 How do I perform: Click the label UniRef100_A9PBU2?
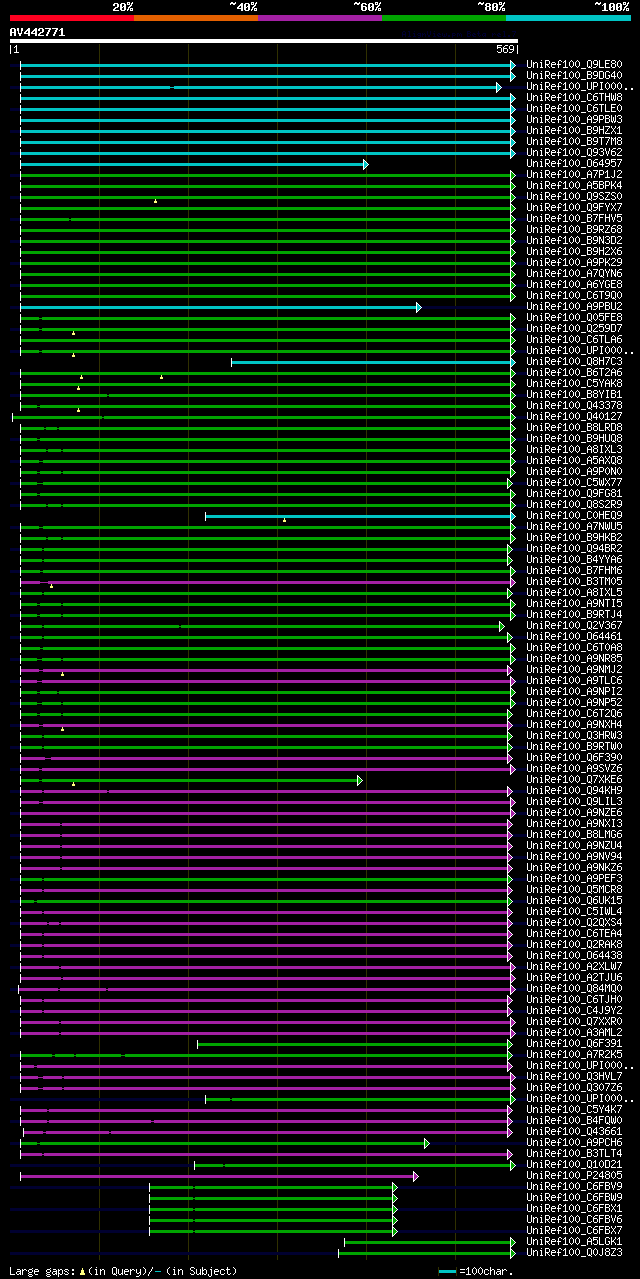click(574, 307)
